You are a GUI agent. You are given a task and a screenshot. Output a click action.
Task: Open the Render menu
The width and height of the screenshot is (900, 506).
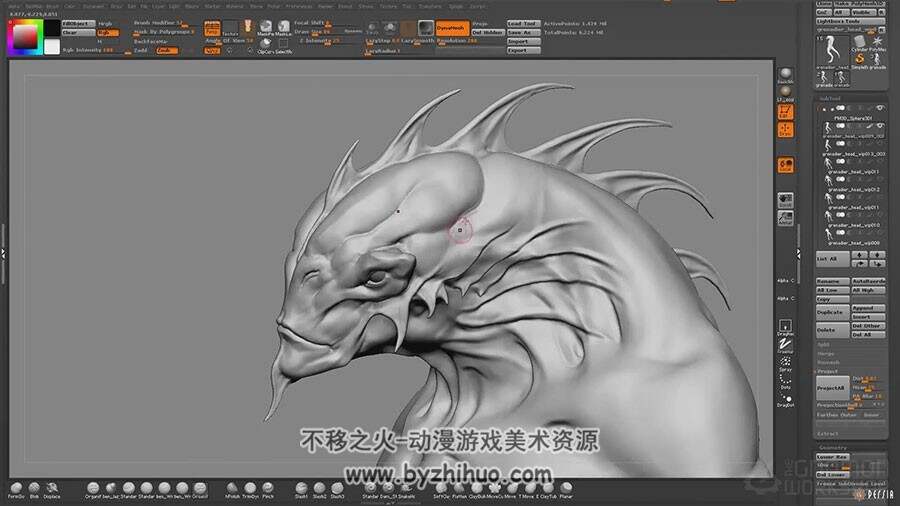(x=325, y=6)
